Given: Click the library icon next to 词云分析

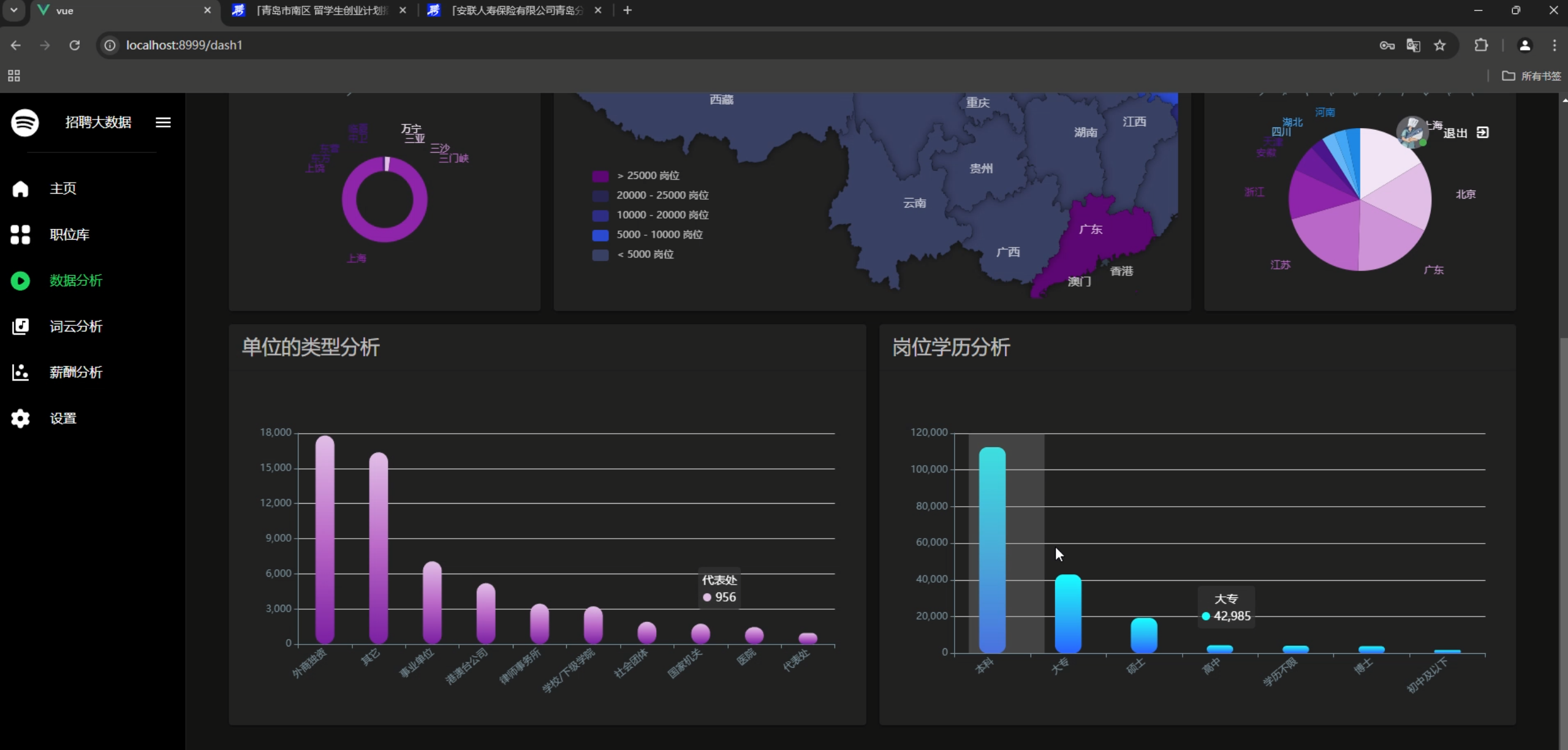Looking at the screenshot, I should point(20,327).
